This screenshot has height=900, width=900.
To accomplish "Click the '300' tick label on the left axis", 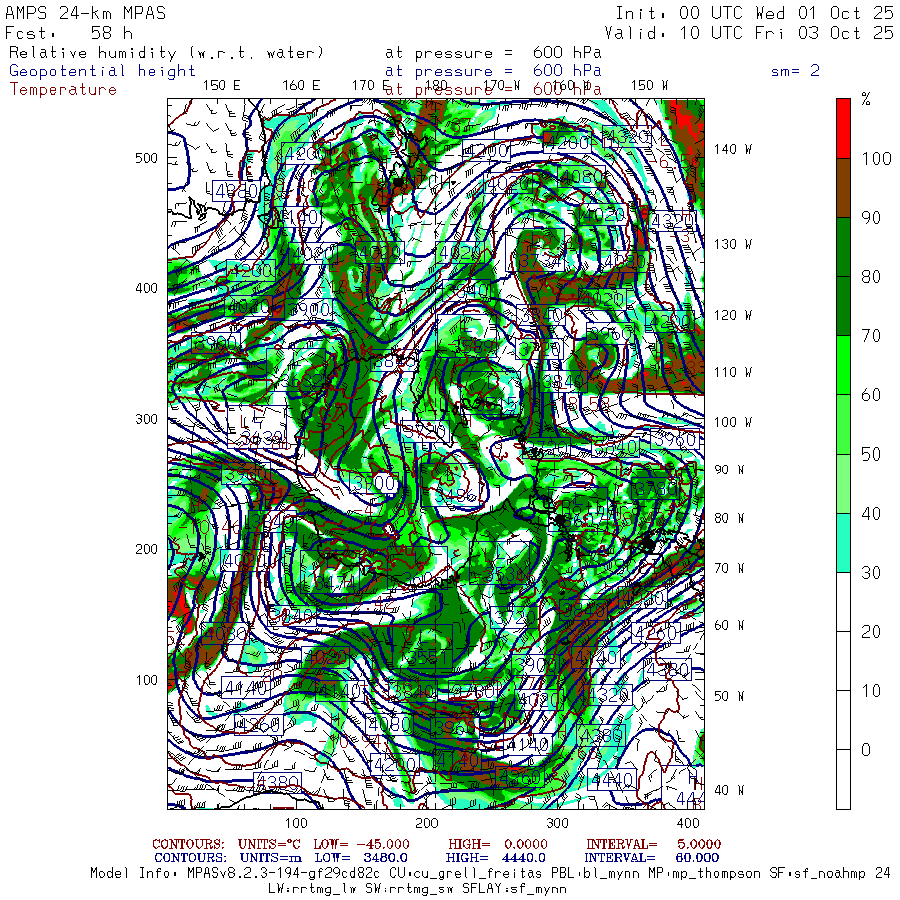I will [x=146, y=419].
